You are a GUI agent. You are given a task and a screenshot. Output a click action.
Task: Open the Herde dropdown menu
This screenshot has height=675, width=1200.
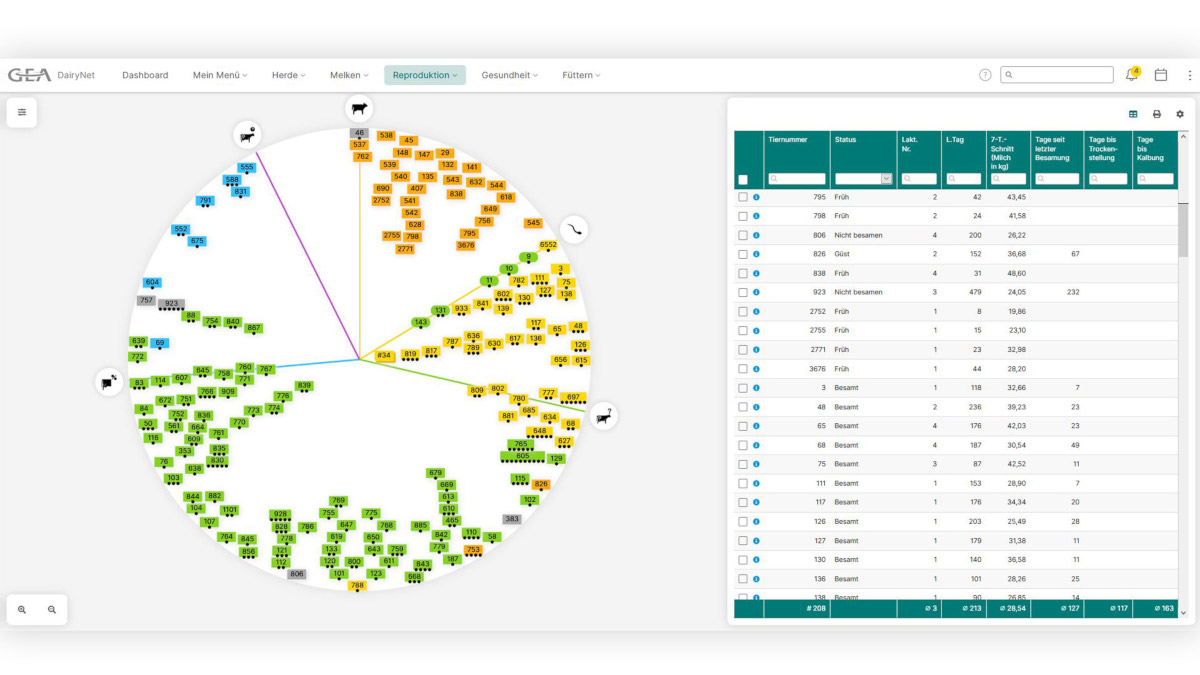pyautogui.click(x=288, y=74)
